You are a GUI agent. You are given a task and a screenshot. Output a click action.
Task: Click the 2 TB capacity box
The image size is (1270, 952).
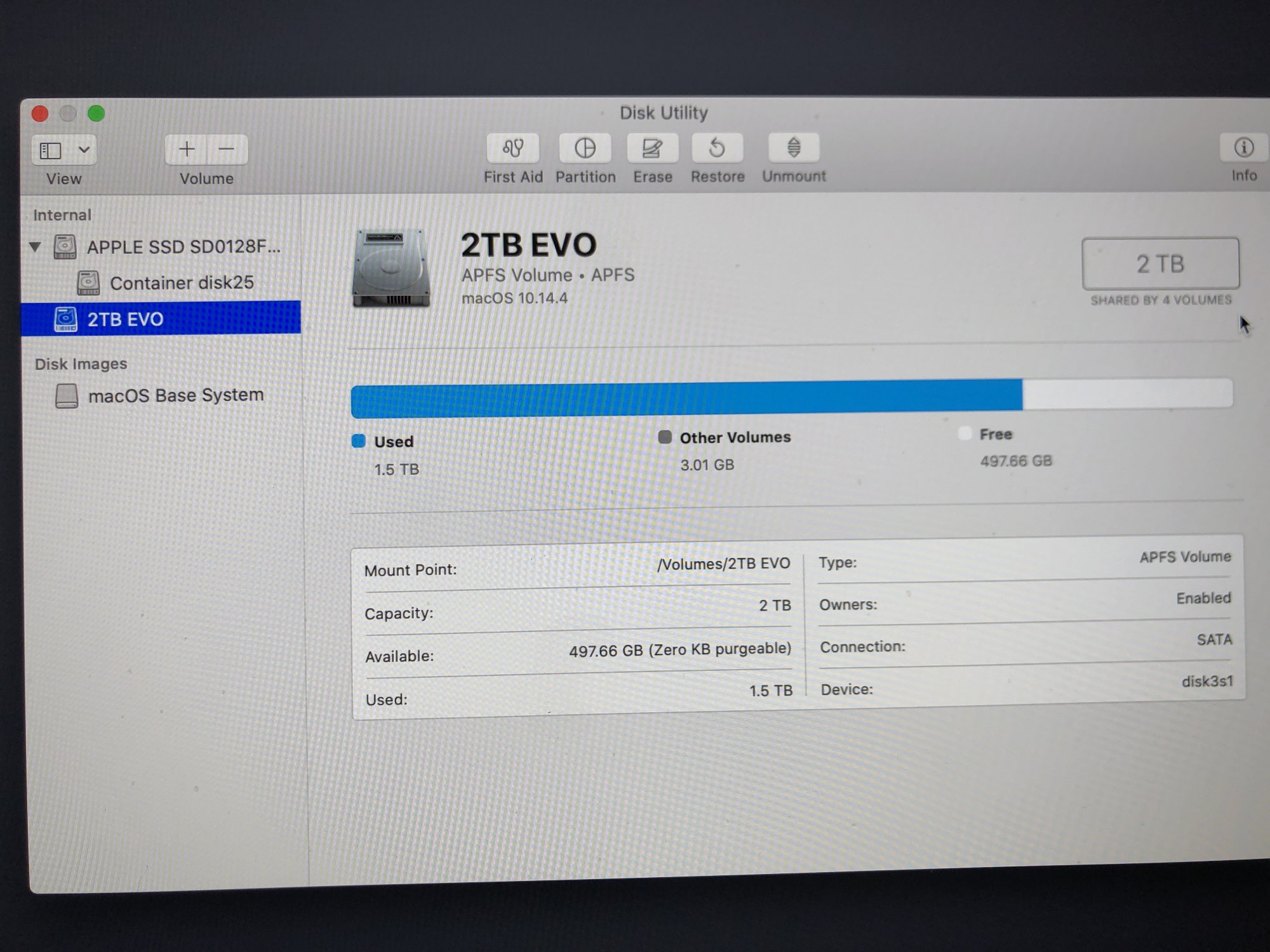point(1160,263)
